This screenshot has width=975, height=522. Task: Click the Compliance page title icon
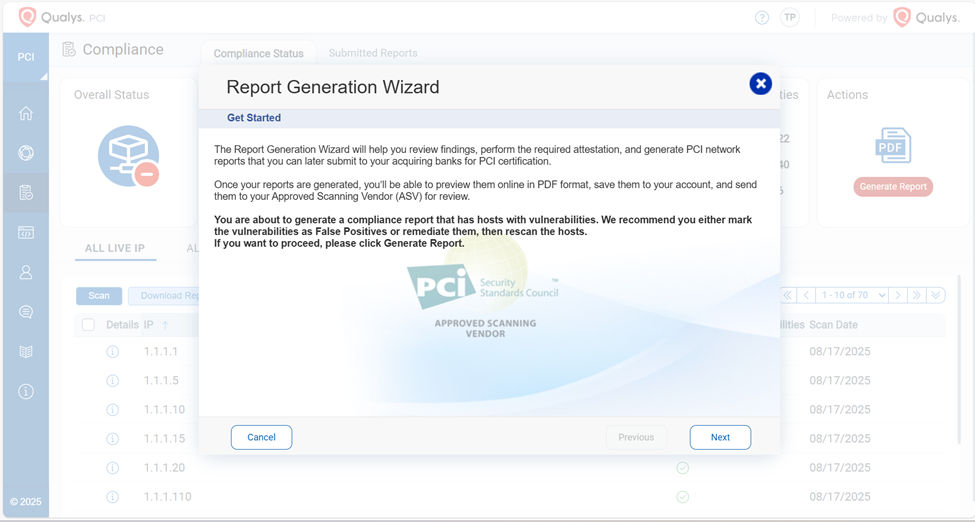click(69, 49)
